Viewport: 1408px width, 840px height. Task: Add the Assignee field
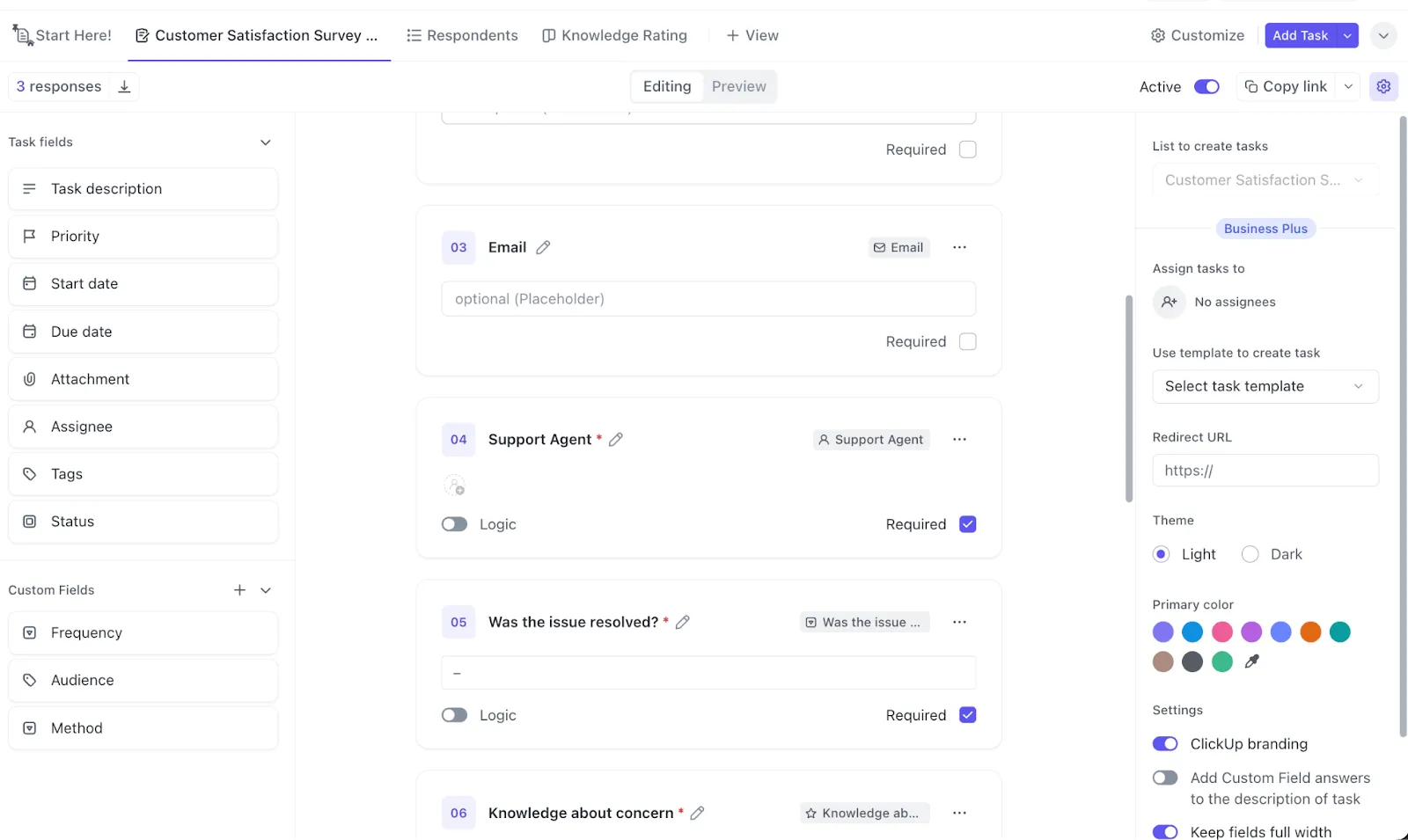click(143, 427)
